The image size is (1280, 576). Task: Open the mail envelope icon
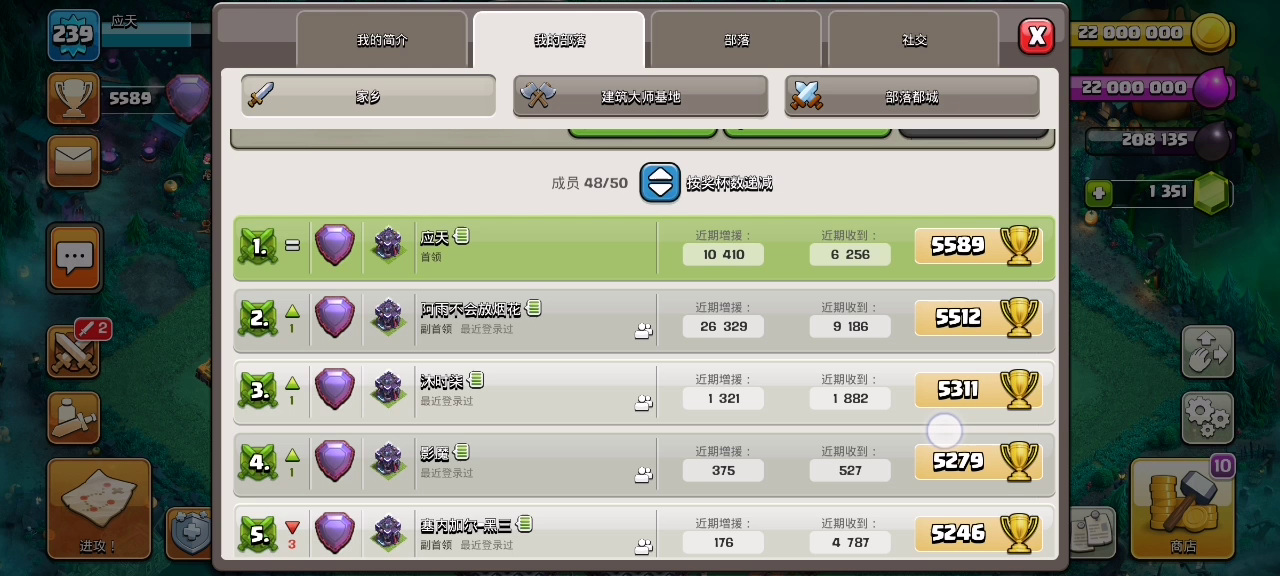coord(74,161)
